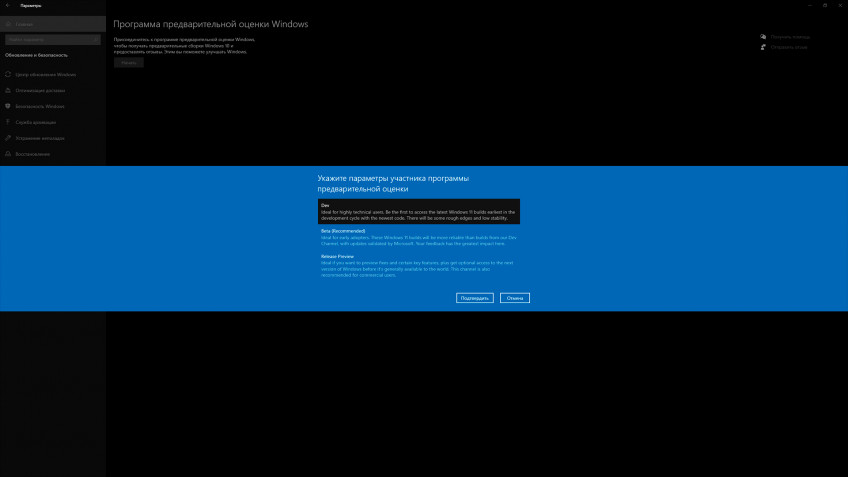Open Центр обновления Windows in the sidebar
The height and width of the screenshot is (477, 848).
53,75
